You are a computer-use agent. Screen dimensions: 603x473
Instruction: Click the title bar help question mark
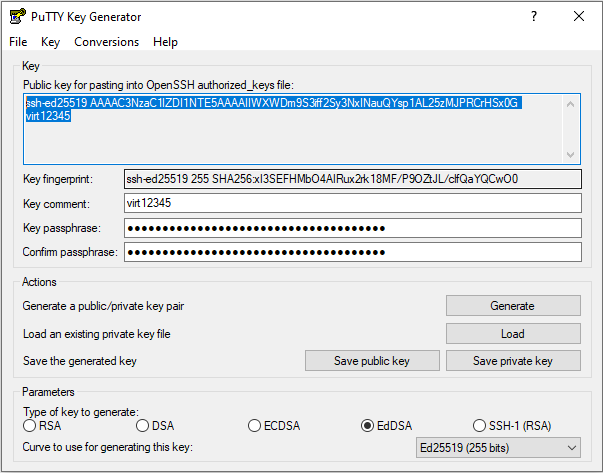(x=533, y=17)
